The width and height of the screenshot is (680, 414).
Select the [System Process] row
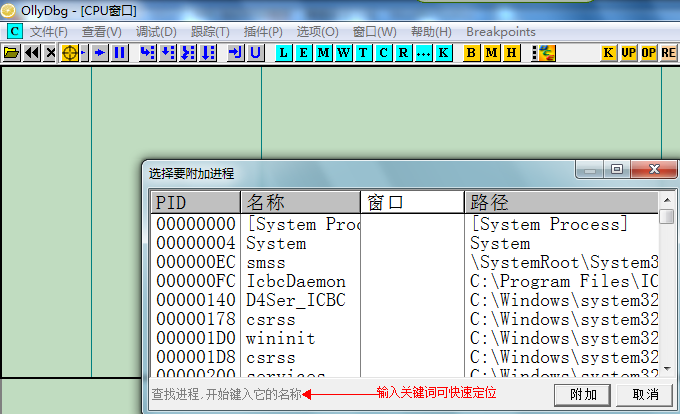click(405, 224)
